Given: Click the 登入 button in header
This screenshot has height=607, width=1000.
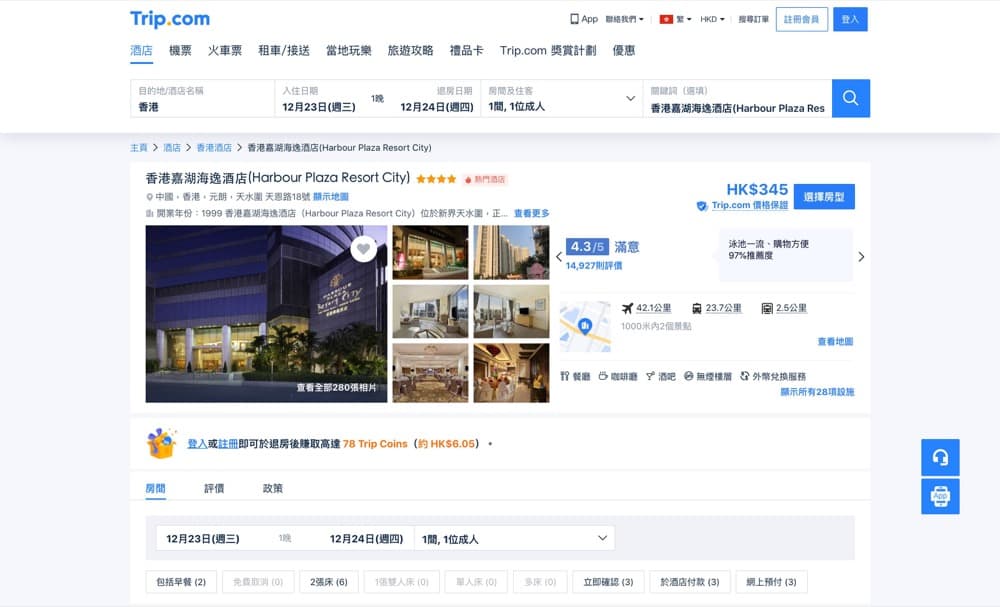Looking at the screenshot, I should [x=850, y=19].
